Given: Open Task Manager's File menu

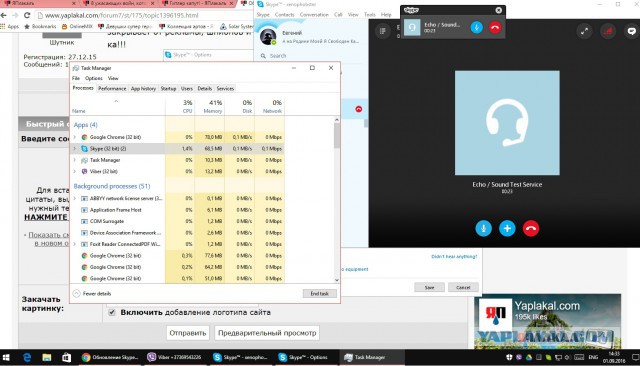Looking at the screenshot, I should pos(76,78).
